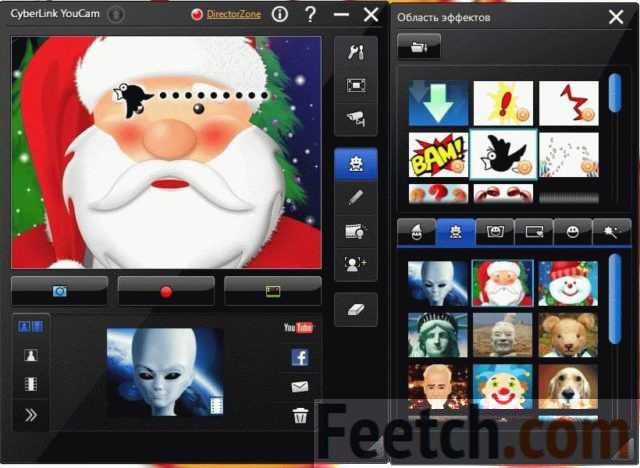The width and height of the screenshot is (640, 468).
Task: Expand library with double chevron
Action: [31, 415]
